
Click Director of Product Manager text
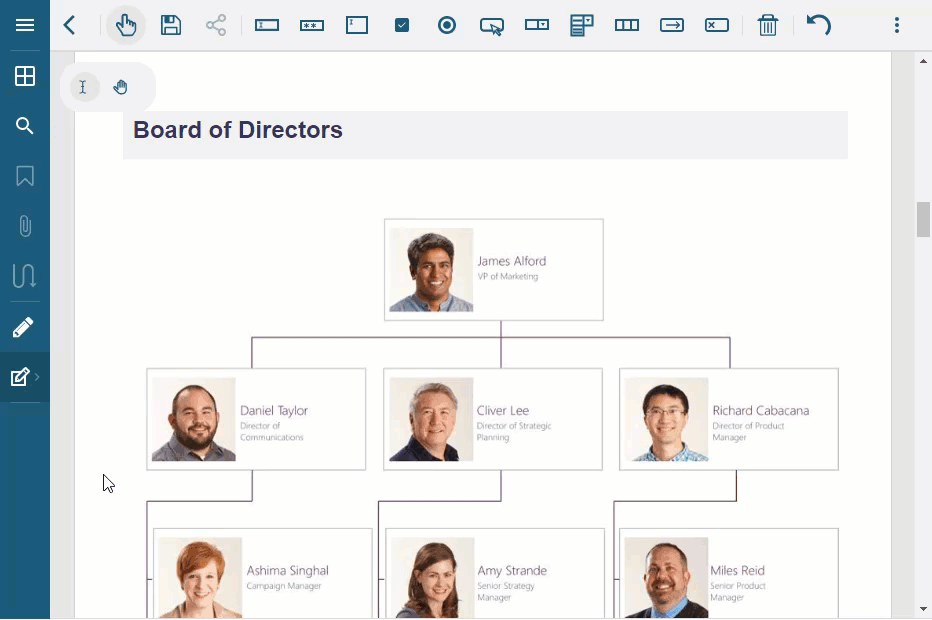(x=748, y=432)
